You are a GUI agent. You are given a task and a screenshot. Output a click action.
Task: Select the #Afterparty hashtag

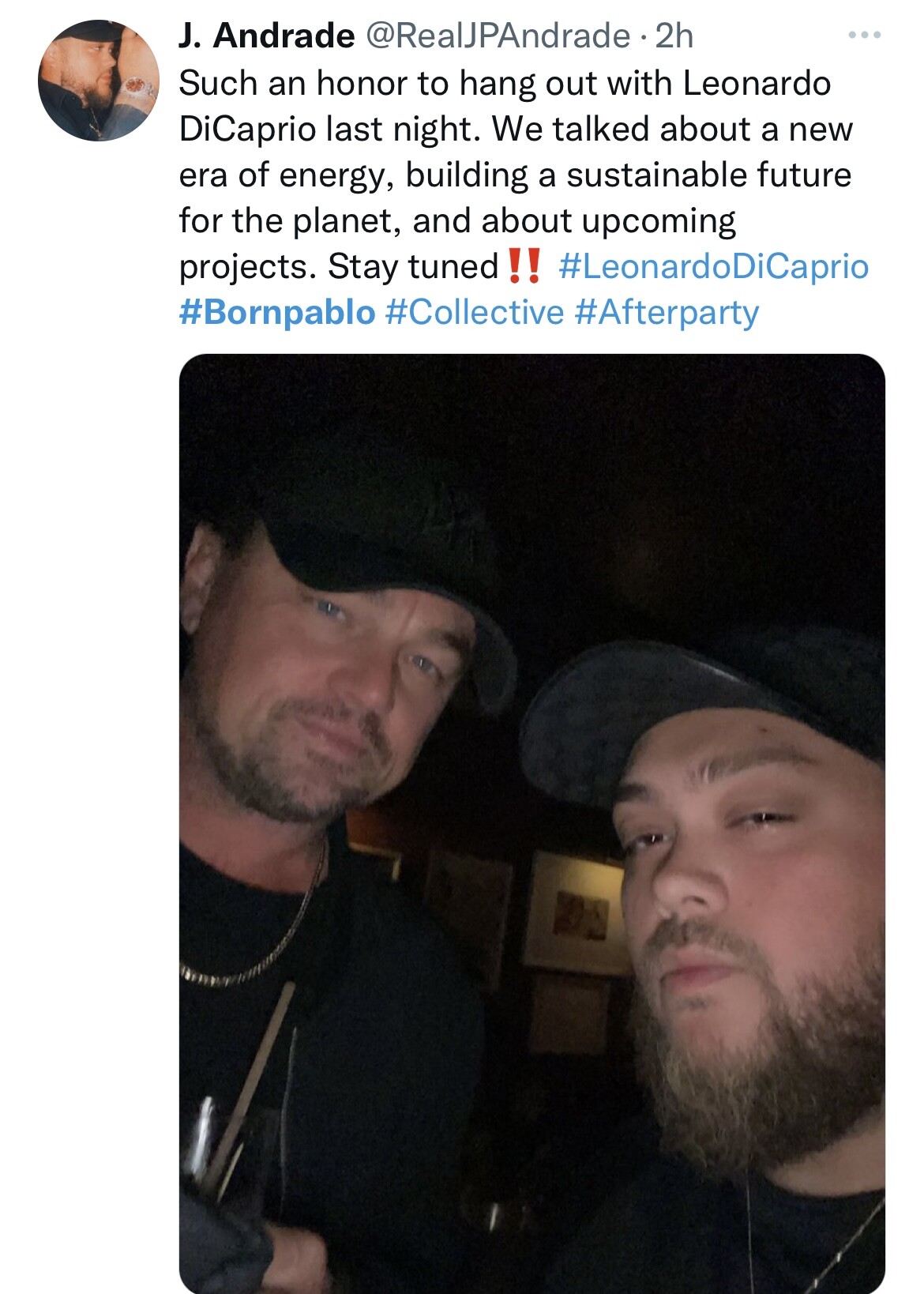667,312
